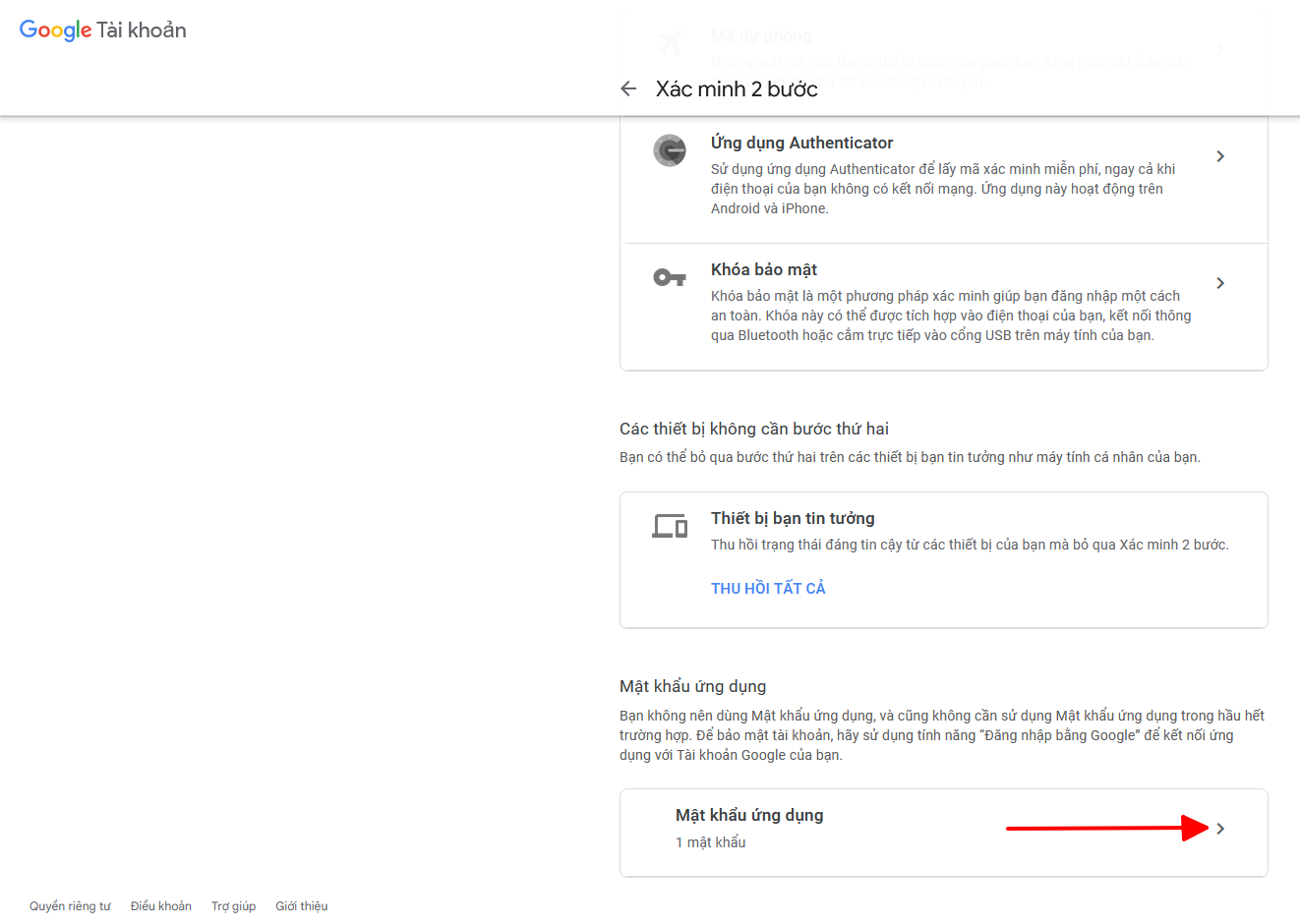Expand the Ứng dụng Authenticator chevron
The height and width of the screenshot is (924, 1300).
click(1219, 156)
